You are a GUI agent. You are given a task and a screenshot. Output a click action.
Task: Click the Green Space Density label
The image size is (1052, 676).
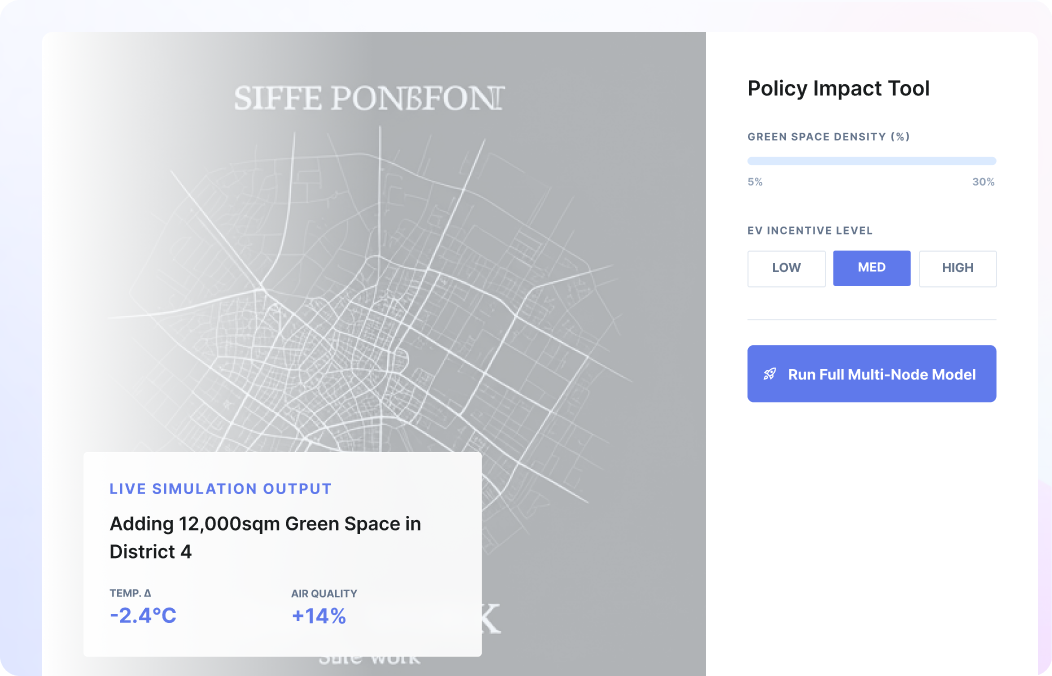coord(828,136)
